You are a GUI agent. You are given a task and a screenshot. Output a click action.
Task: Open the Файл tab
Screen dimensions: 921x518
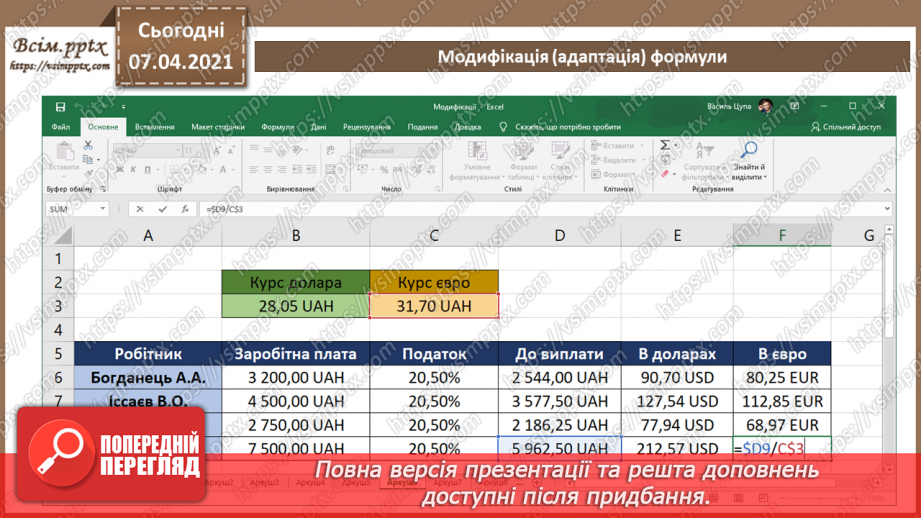click(x=60, y=127)
